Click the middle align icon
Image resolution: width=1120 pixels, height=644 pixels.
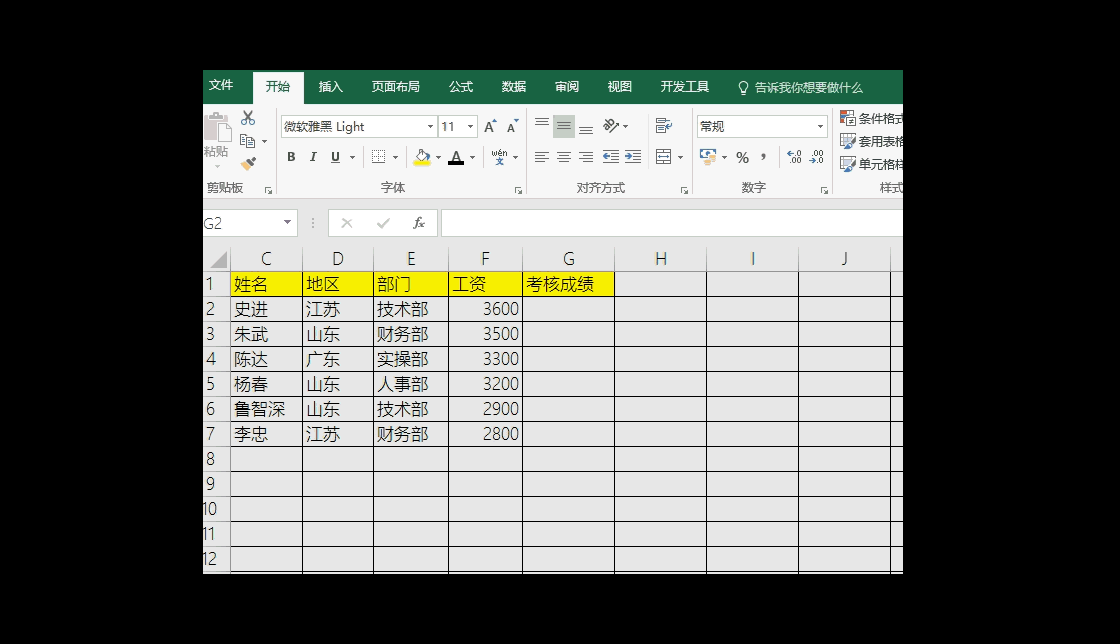(x=564, y=126)
